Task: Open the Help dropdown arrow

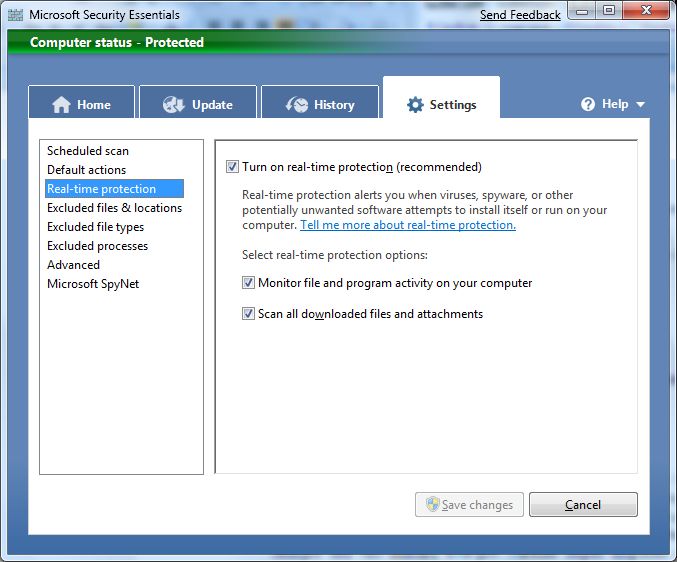Action: point(640,104)
